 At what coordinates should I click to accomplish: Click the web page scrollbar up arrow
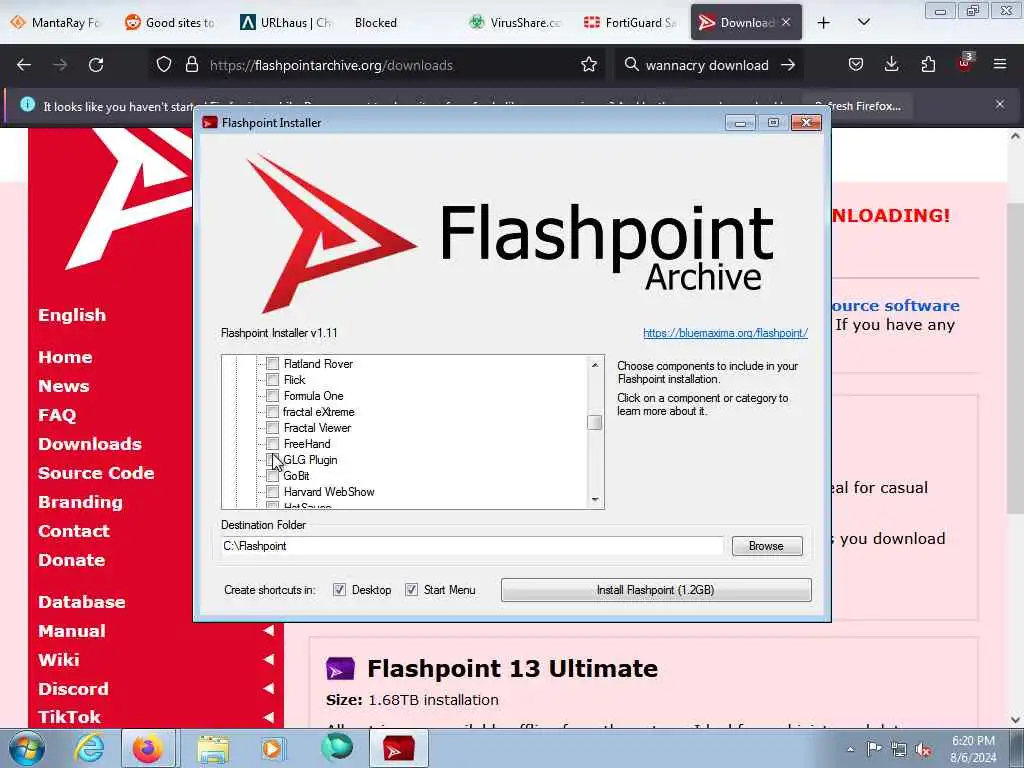click(1015, 136)
